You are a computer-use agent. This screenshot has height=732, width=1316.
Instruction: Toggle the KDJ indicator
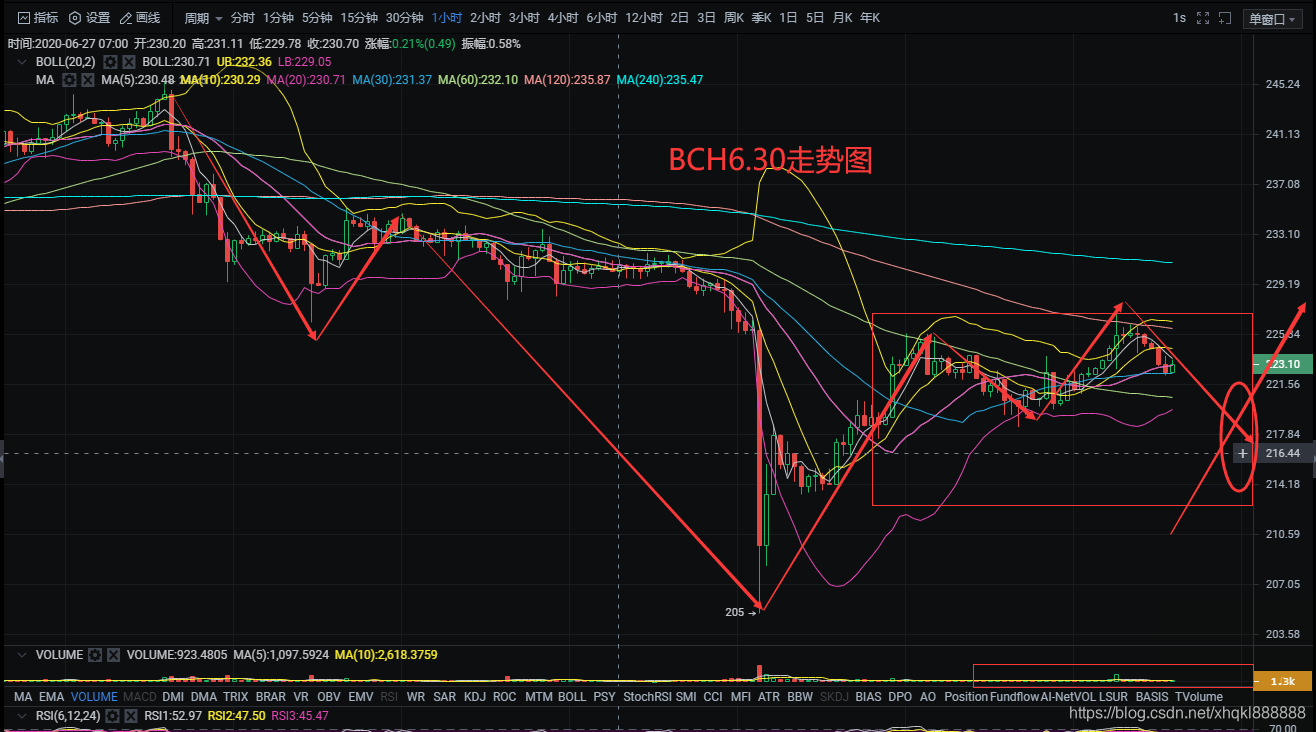474,697
